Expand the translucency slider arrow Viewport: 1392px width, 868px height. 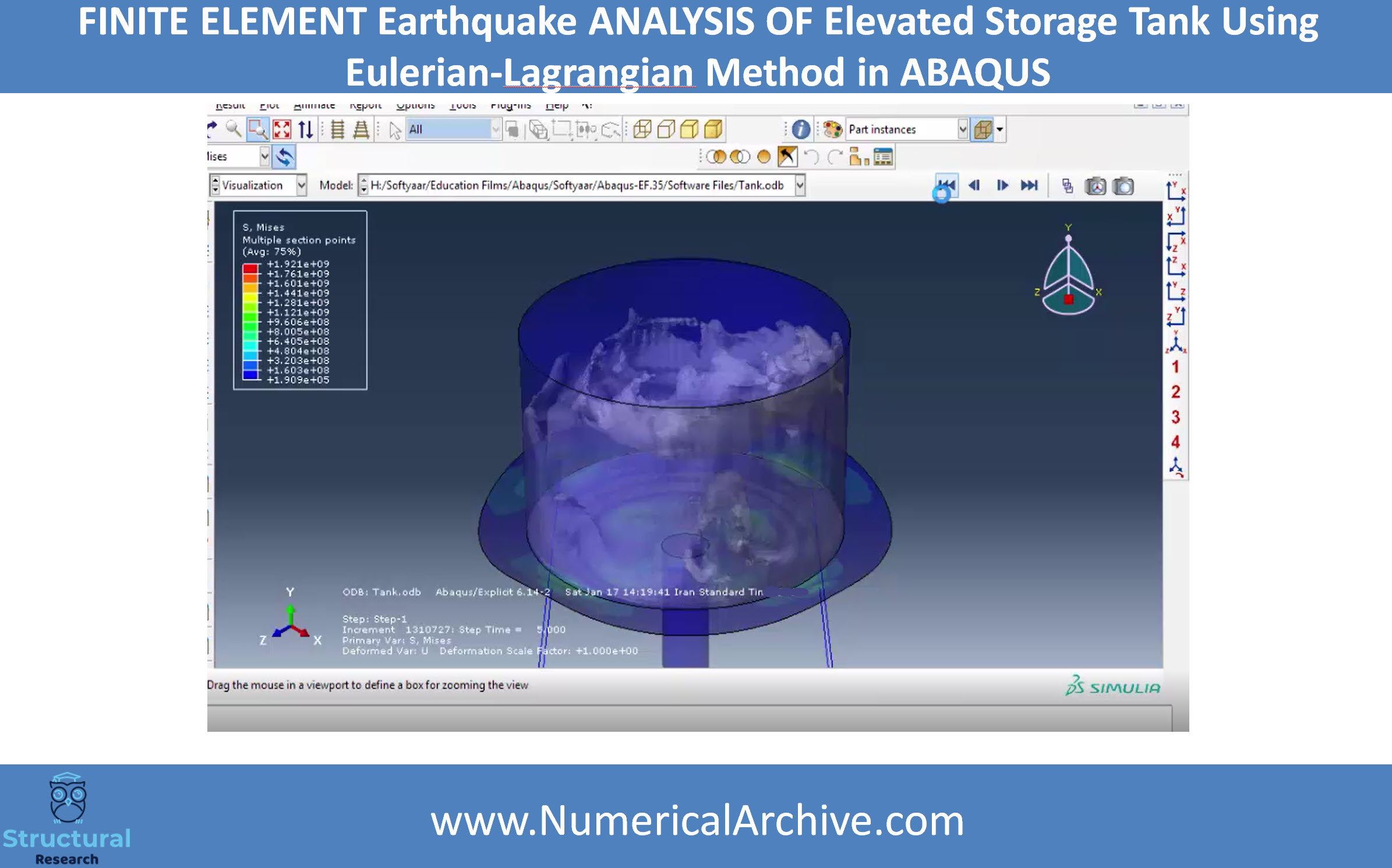tap(1000, 129)
